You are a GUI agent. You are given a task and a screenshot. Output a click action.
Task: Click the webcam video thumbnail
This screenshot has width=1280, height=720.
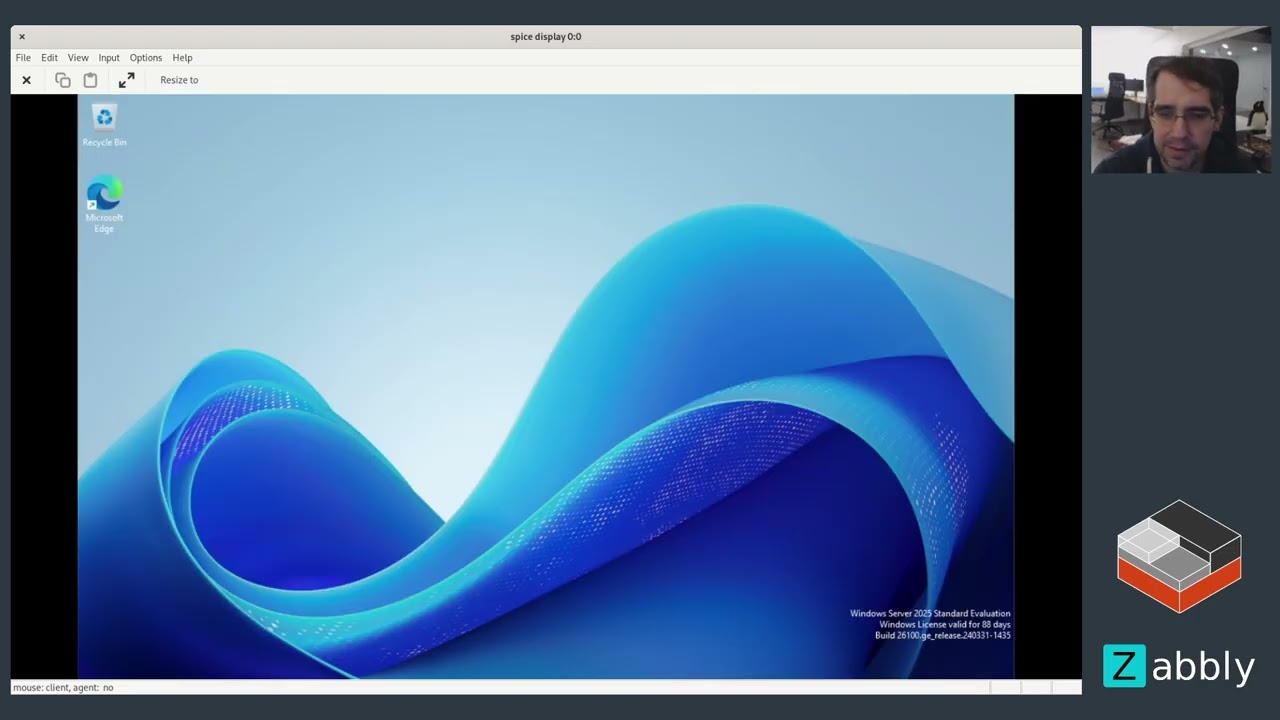(1180, 100)
